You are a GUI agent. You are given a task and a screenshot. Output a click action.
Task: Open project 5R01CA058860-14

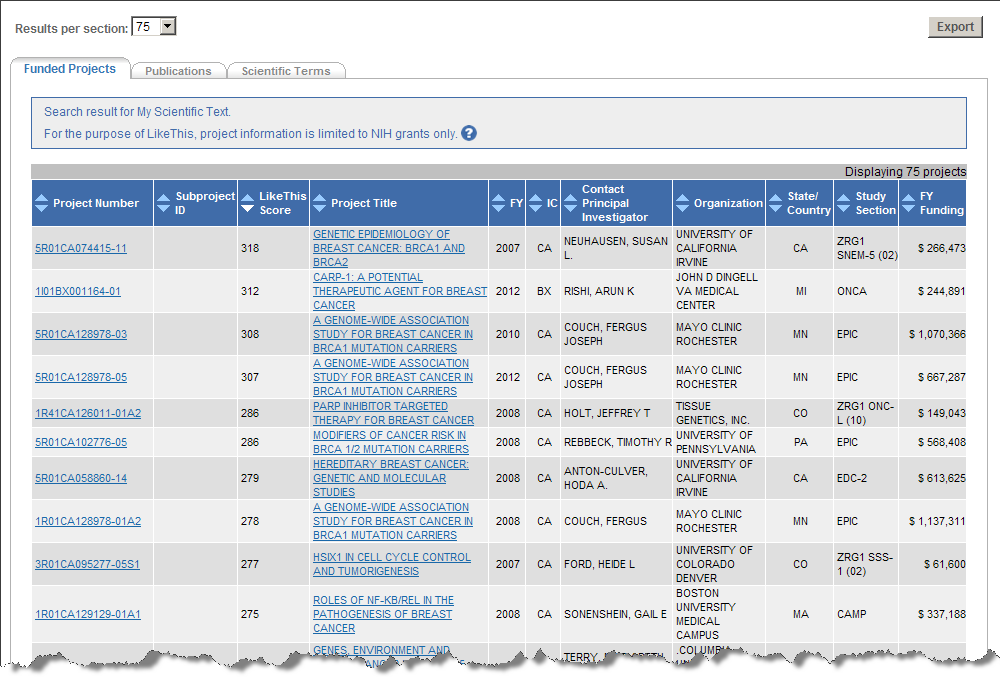(x=81, y=478)
